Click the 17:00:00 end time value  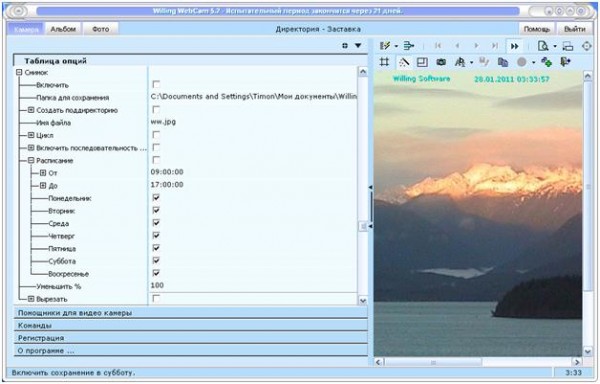(167, 185)
